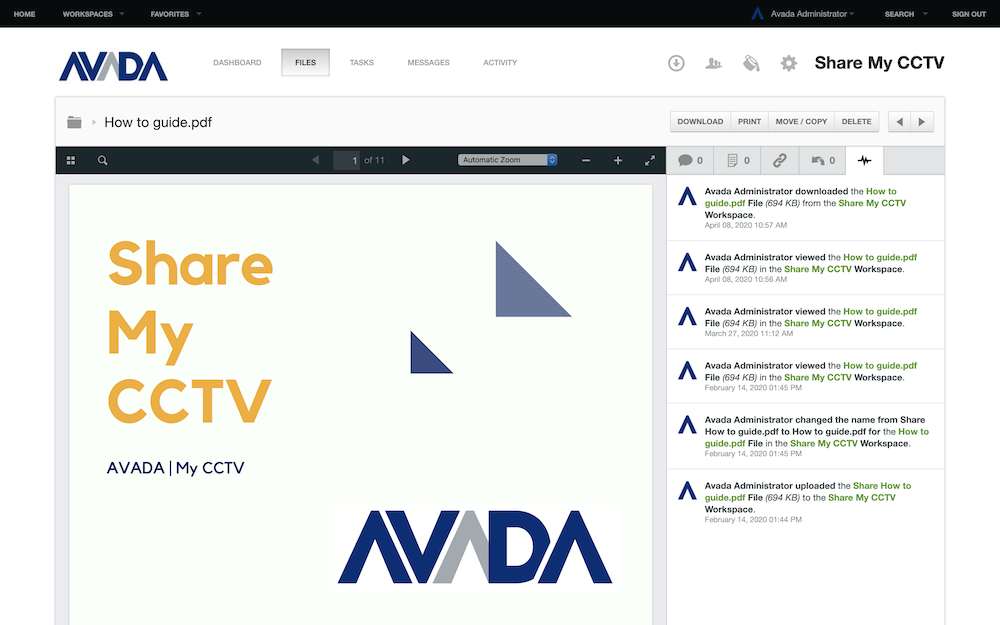Open the PDF search magnifier

click(x=102, y=160)
